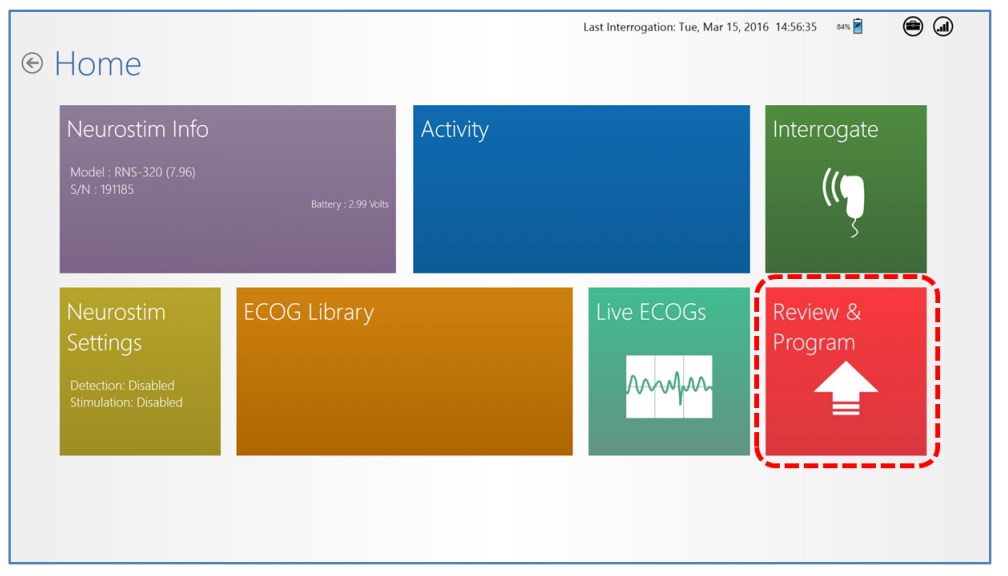Click the Interrogate tile title

(825, 130)
